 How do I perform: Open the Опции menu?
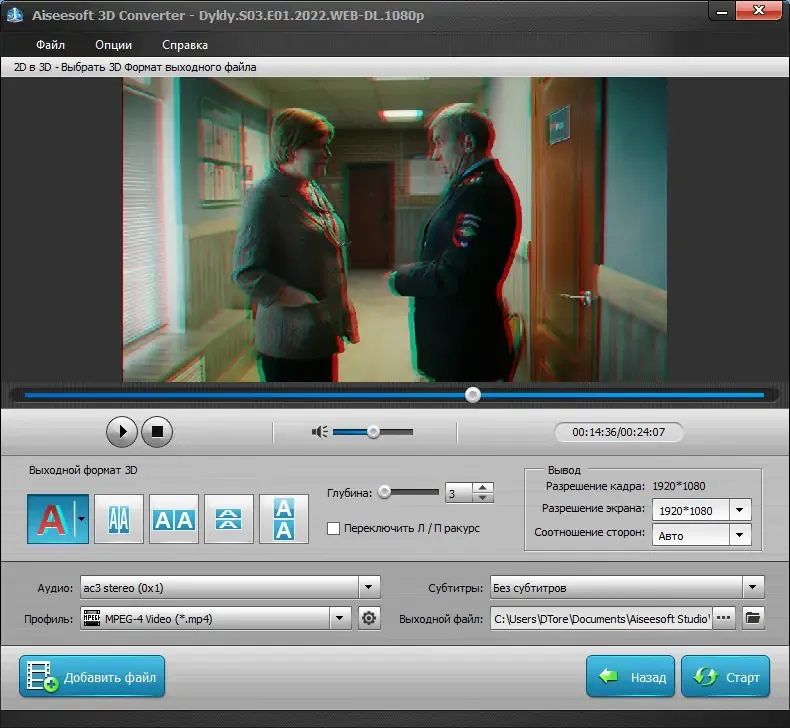click(113, 45)
